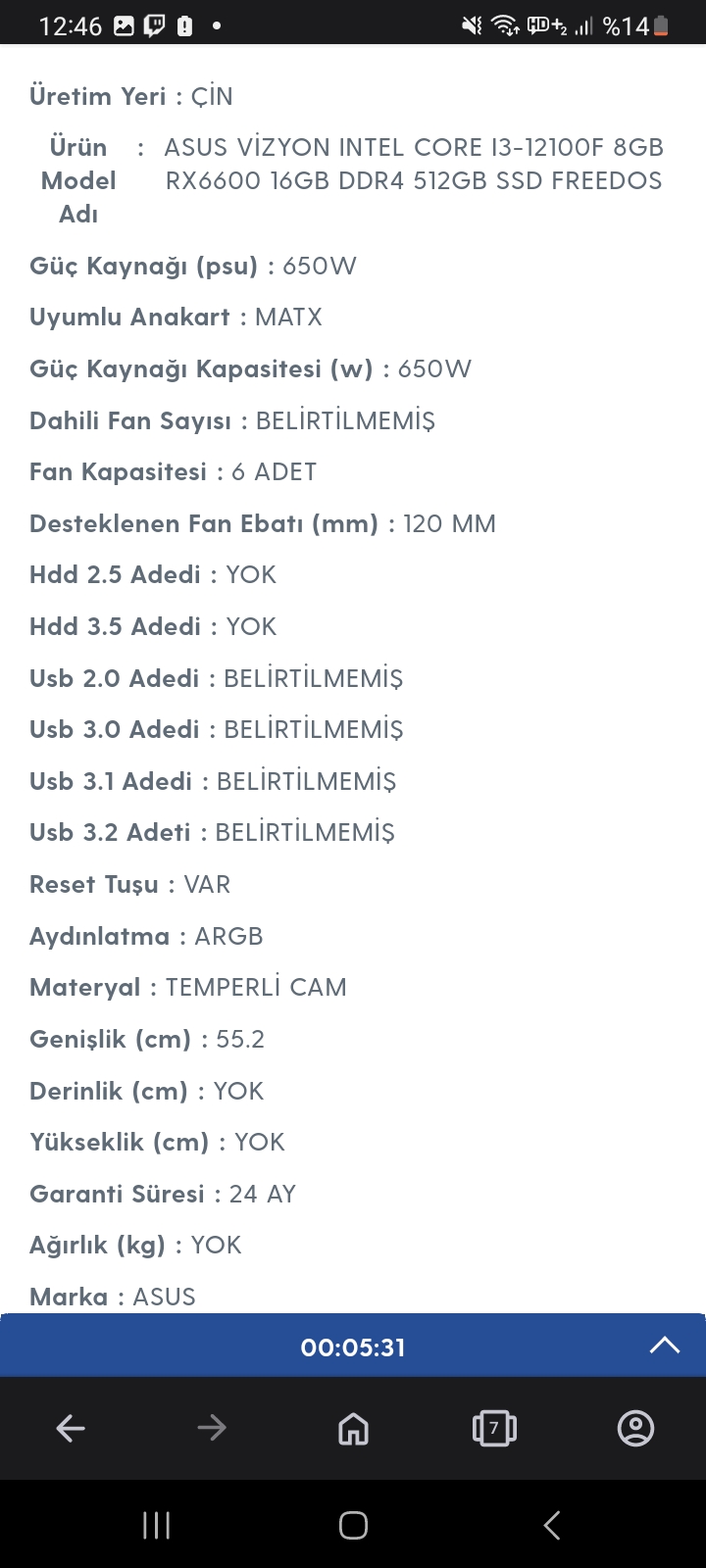706x1568 pixels.
Task: Open the browser home page icon
Action: point(353,1428)
